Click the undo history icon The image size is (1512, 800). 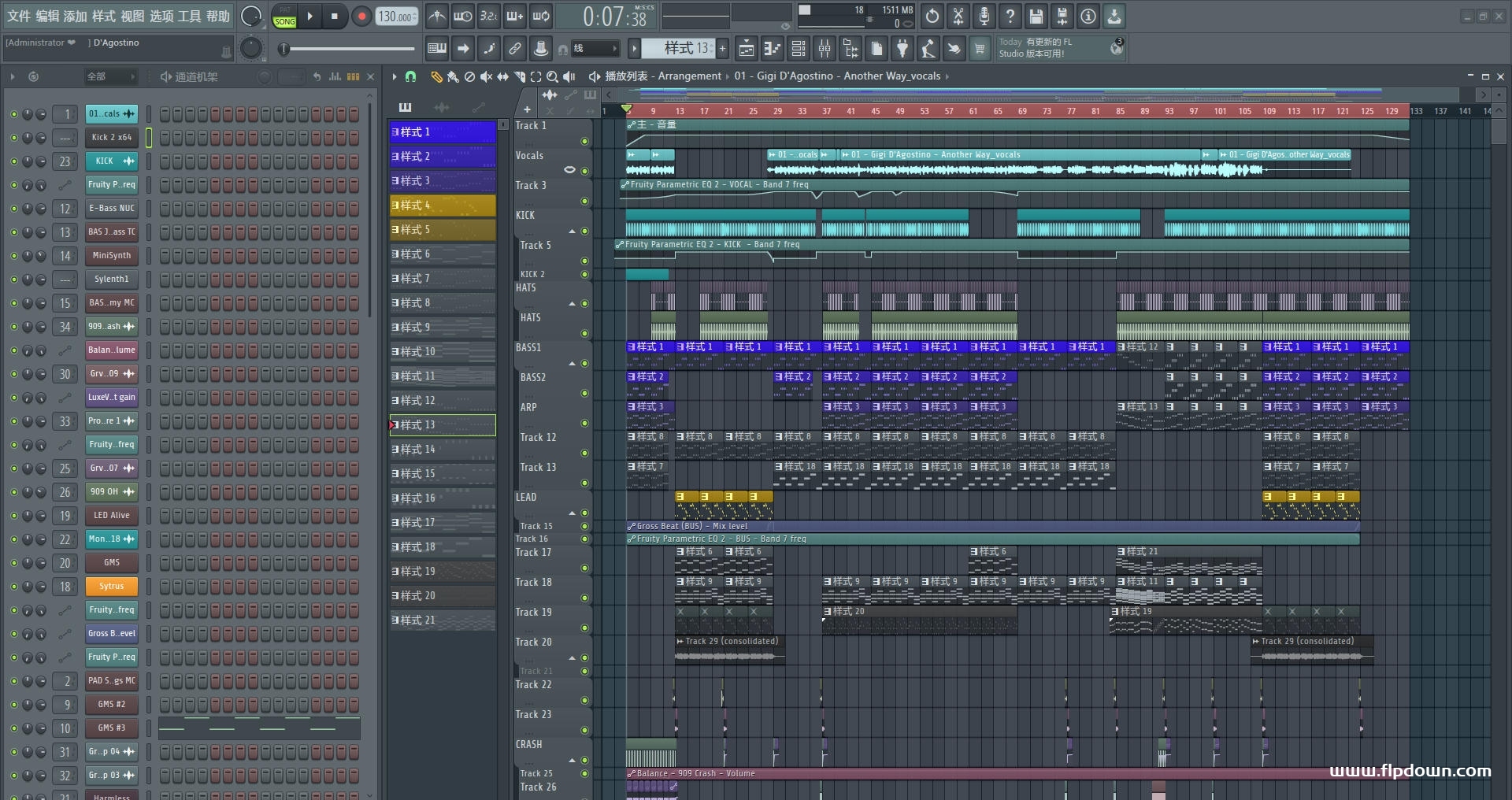click(x=932, y=16)
